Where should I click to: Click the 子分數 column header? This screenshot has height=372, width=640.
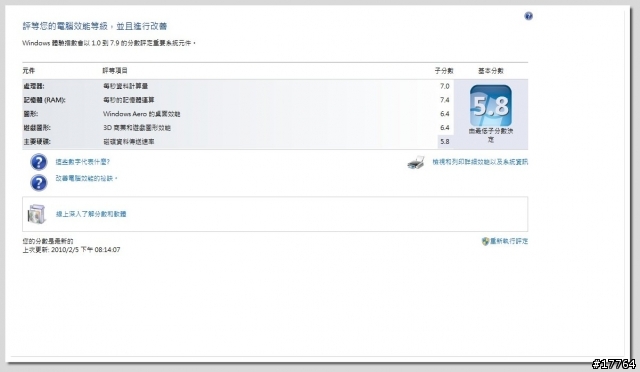444,71
